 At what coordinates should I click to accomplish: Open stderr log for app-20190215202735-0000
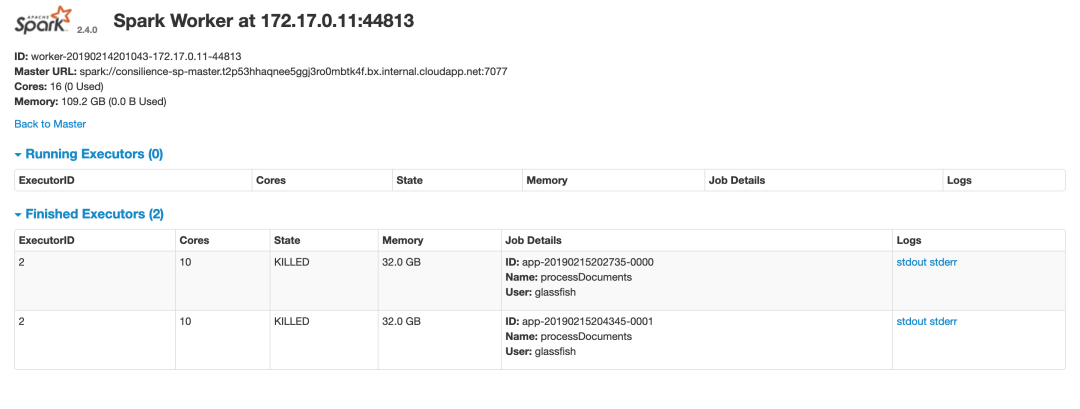click(x=944, y=262)
